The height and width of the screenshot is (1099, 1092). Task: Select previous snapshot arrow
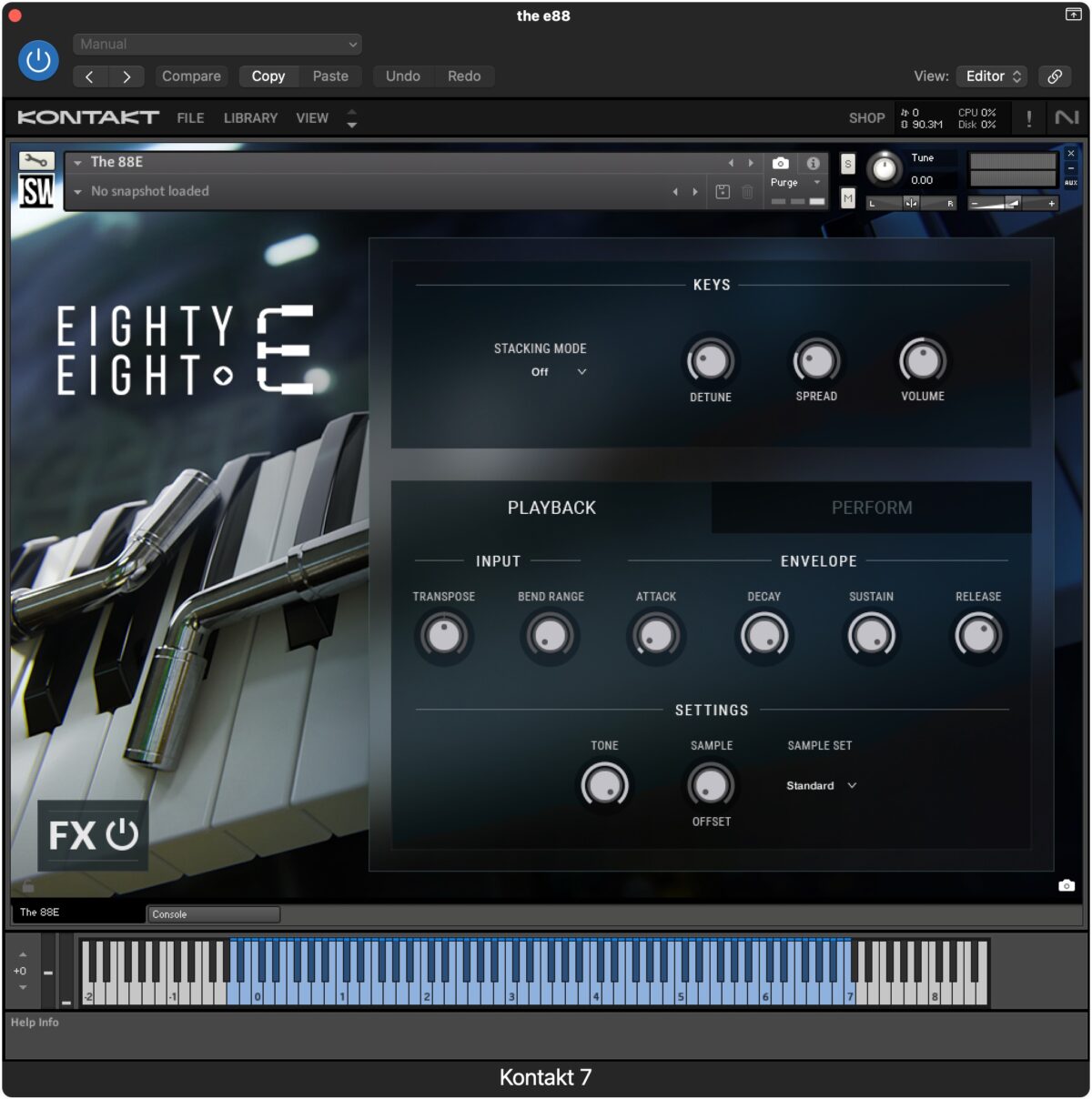[675, 192]
